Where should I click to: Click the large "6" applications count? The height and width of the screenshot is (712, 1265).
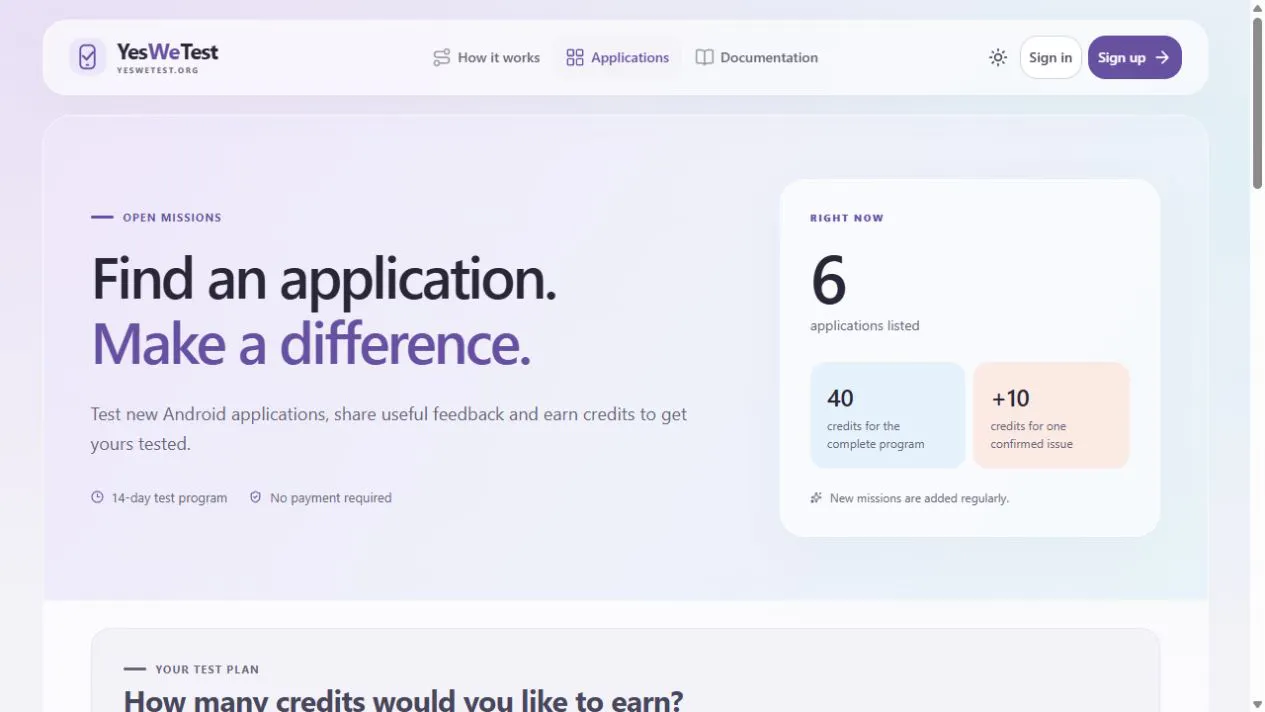point(828,281)
